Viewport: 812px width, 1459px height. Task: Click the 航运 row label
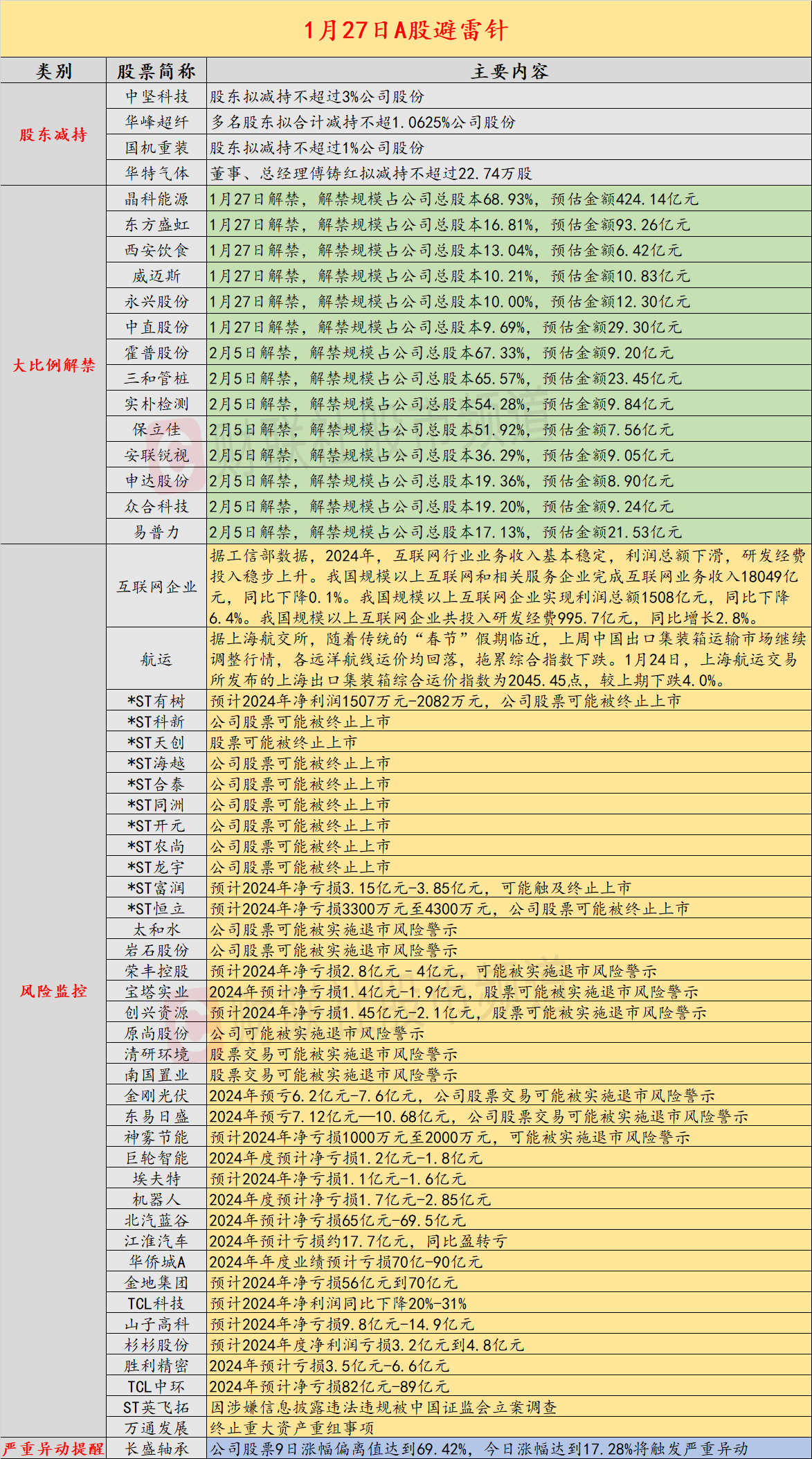(156, 659)
